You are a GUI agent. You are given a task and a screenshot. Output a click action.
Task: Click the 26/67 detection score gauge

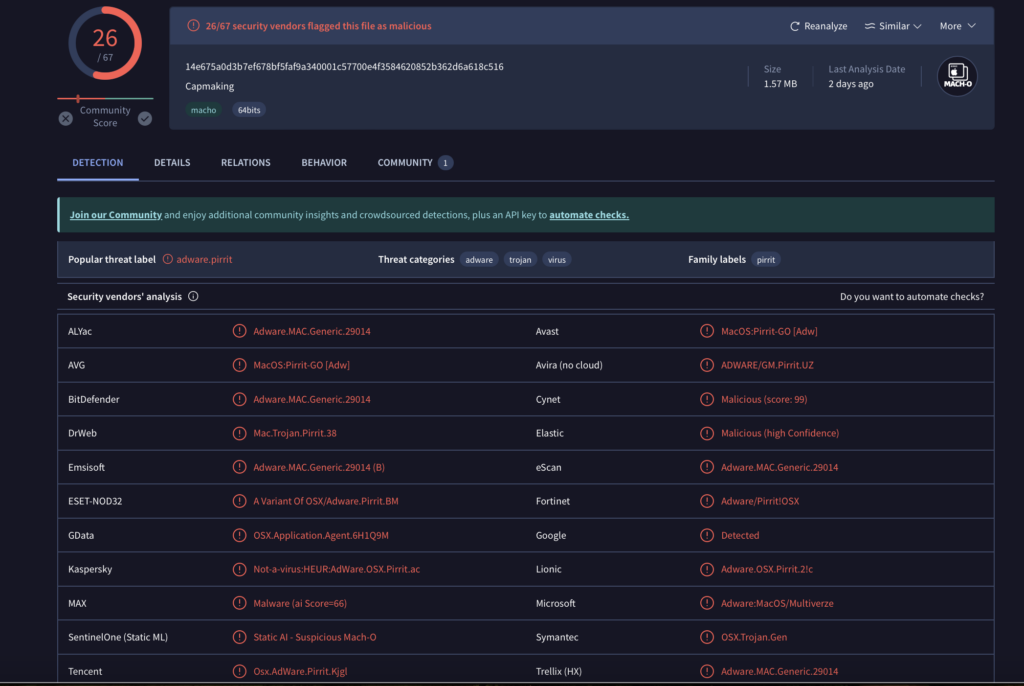105,44
